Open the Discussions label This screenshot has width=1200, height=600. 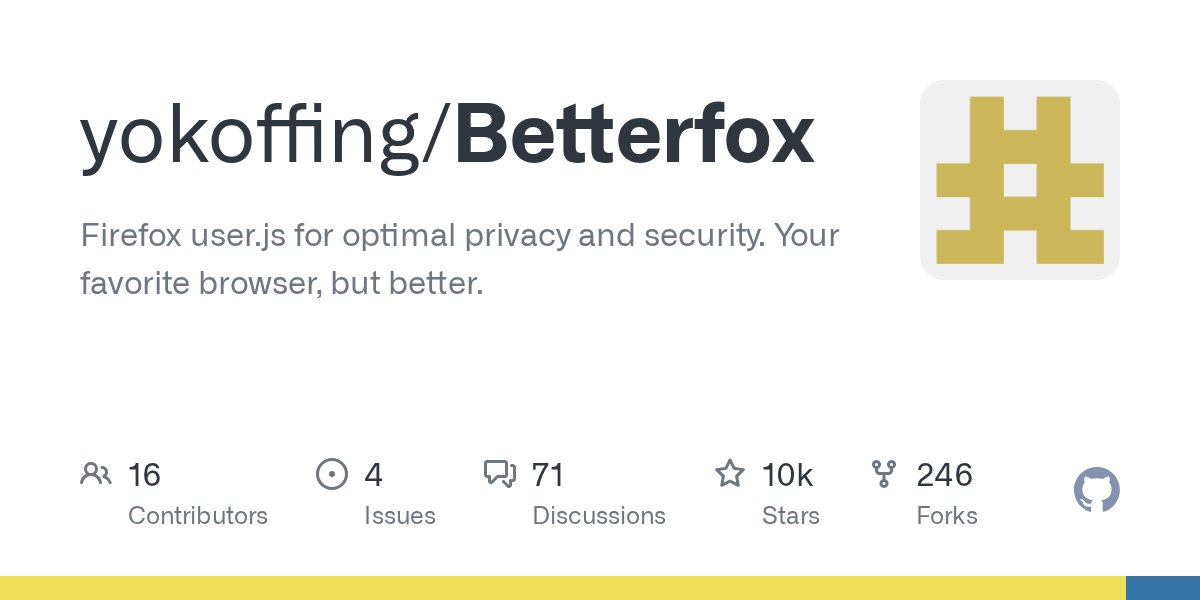599,516
